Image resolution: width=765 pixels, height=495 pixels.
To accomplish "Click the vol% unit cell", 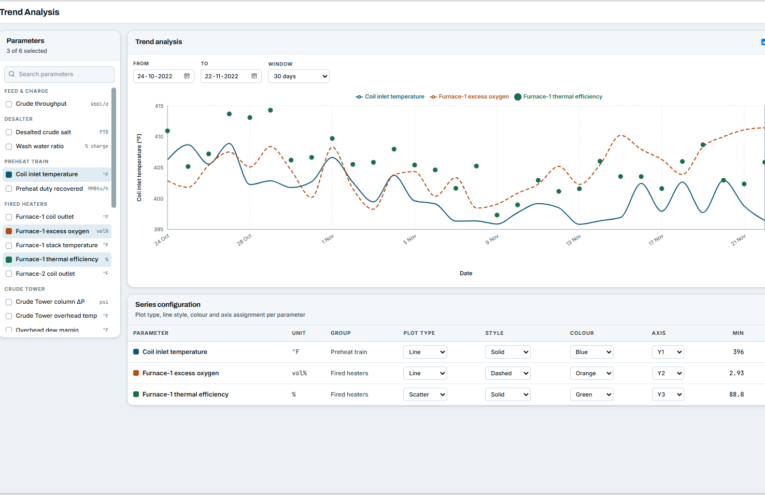I will point(300,373).
